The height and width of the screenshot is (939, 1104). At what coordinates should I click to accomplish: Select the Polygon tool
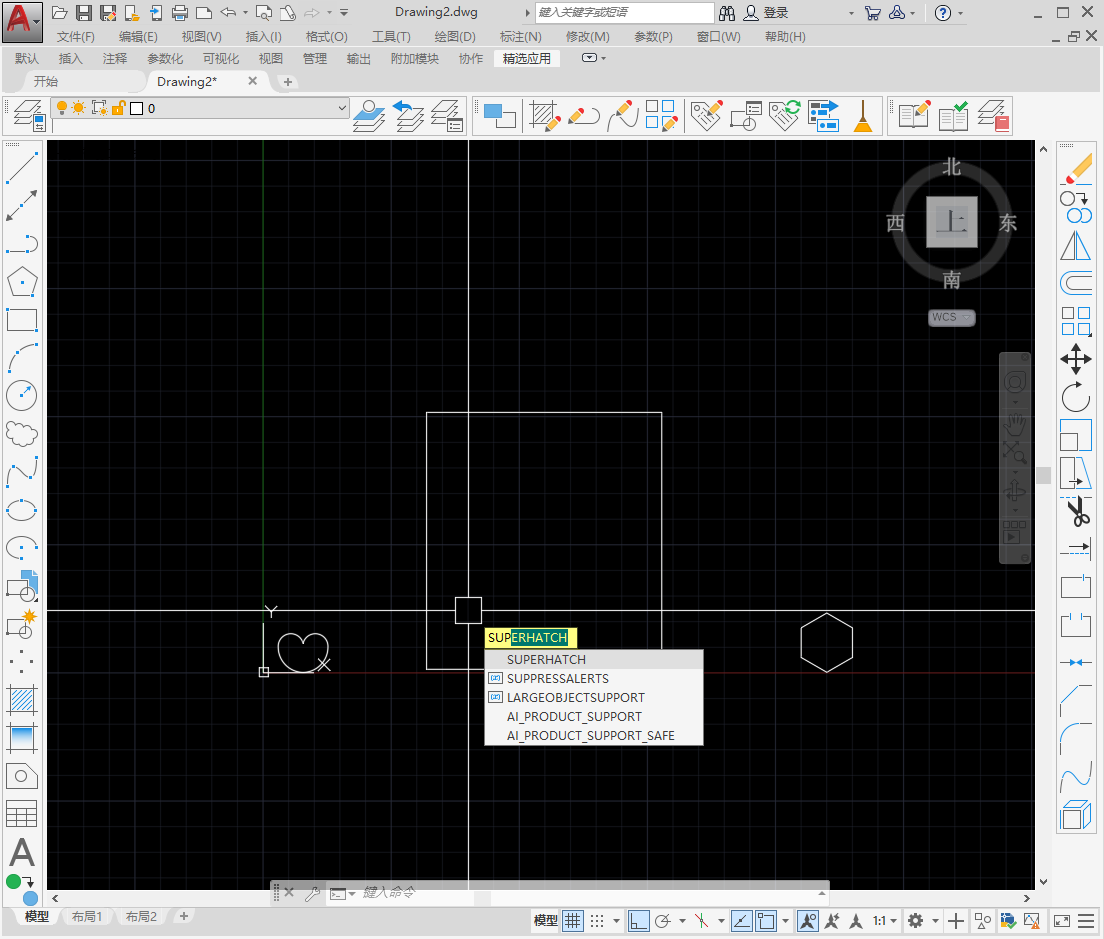click(x=22, y=282)
